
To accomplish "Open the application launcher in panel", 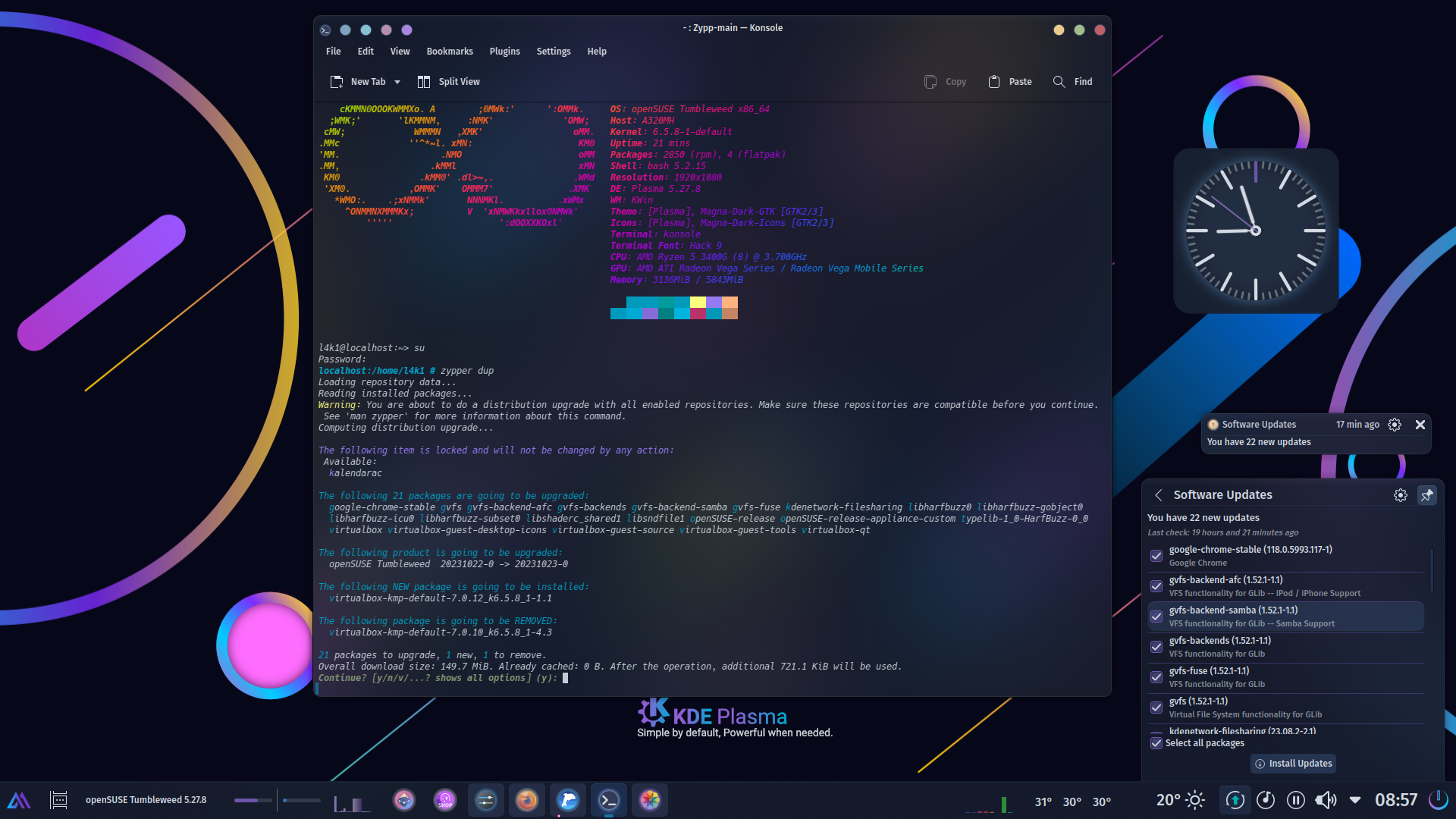I will tap(19, 800).
